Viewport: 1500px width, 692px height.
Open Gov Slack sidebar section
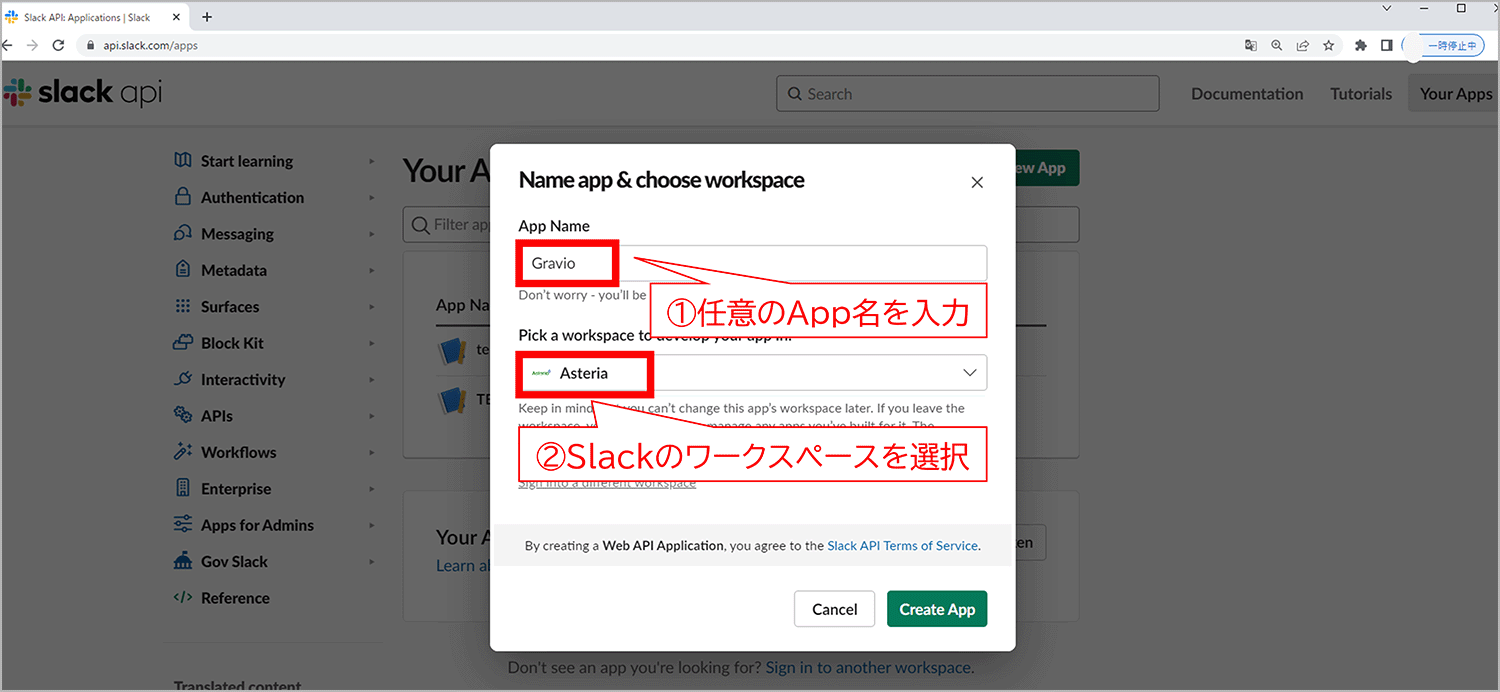234,562
